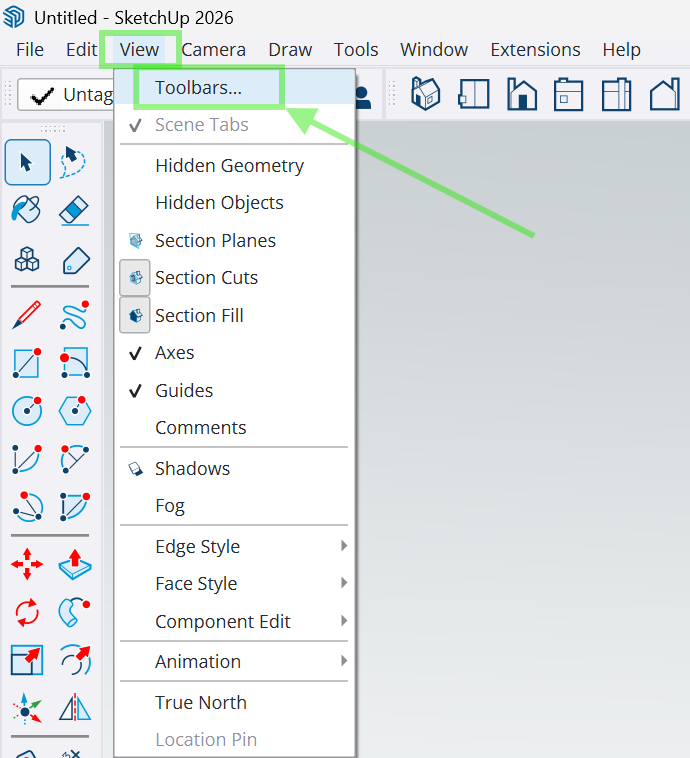Select the Select arrow tool
This screenshot has height=758, width=690.
tap(28, 162)
